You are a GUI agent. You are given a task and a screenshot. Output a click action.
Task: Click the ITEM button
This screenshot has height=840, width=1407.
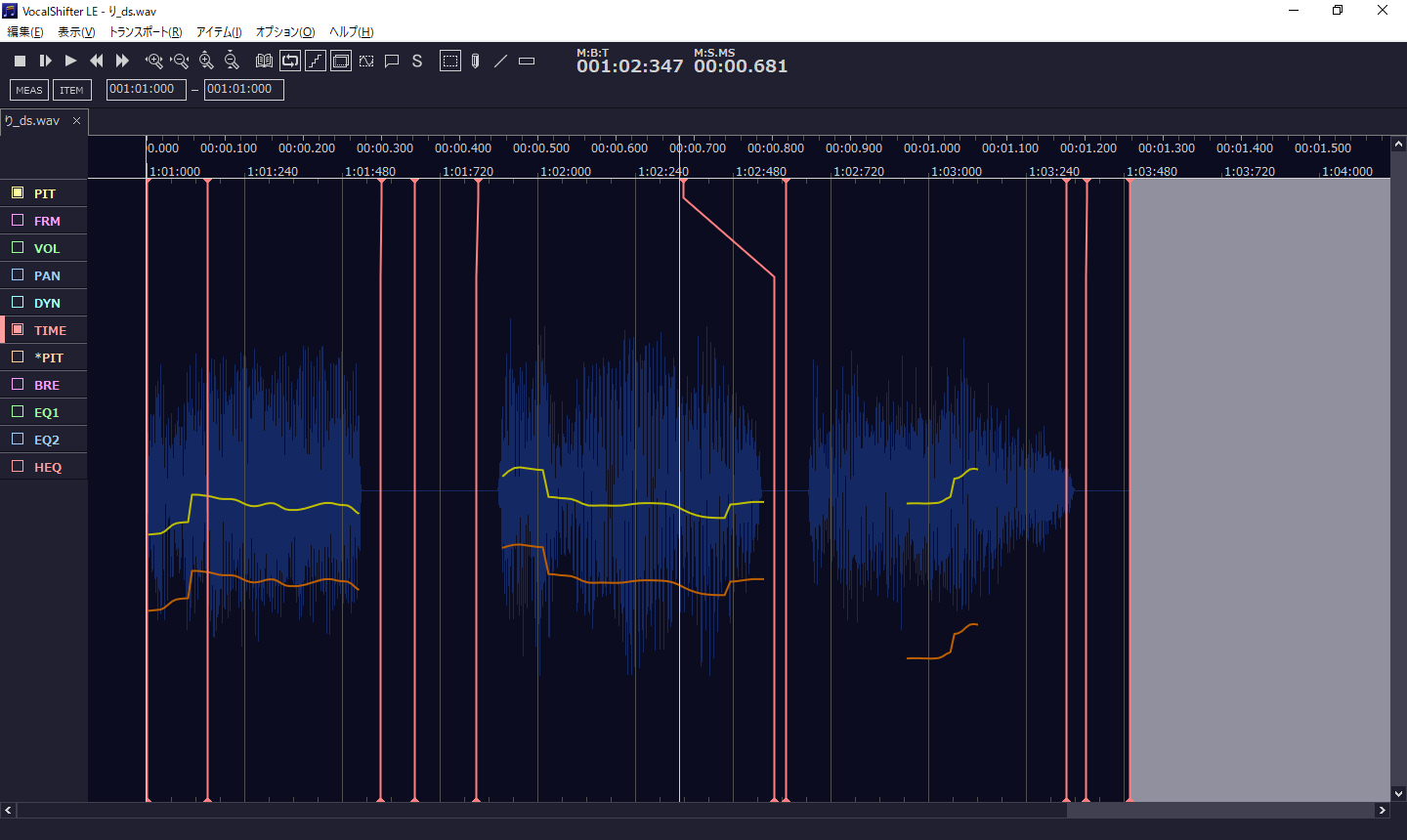click(x=71, y=90)
